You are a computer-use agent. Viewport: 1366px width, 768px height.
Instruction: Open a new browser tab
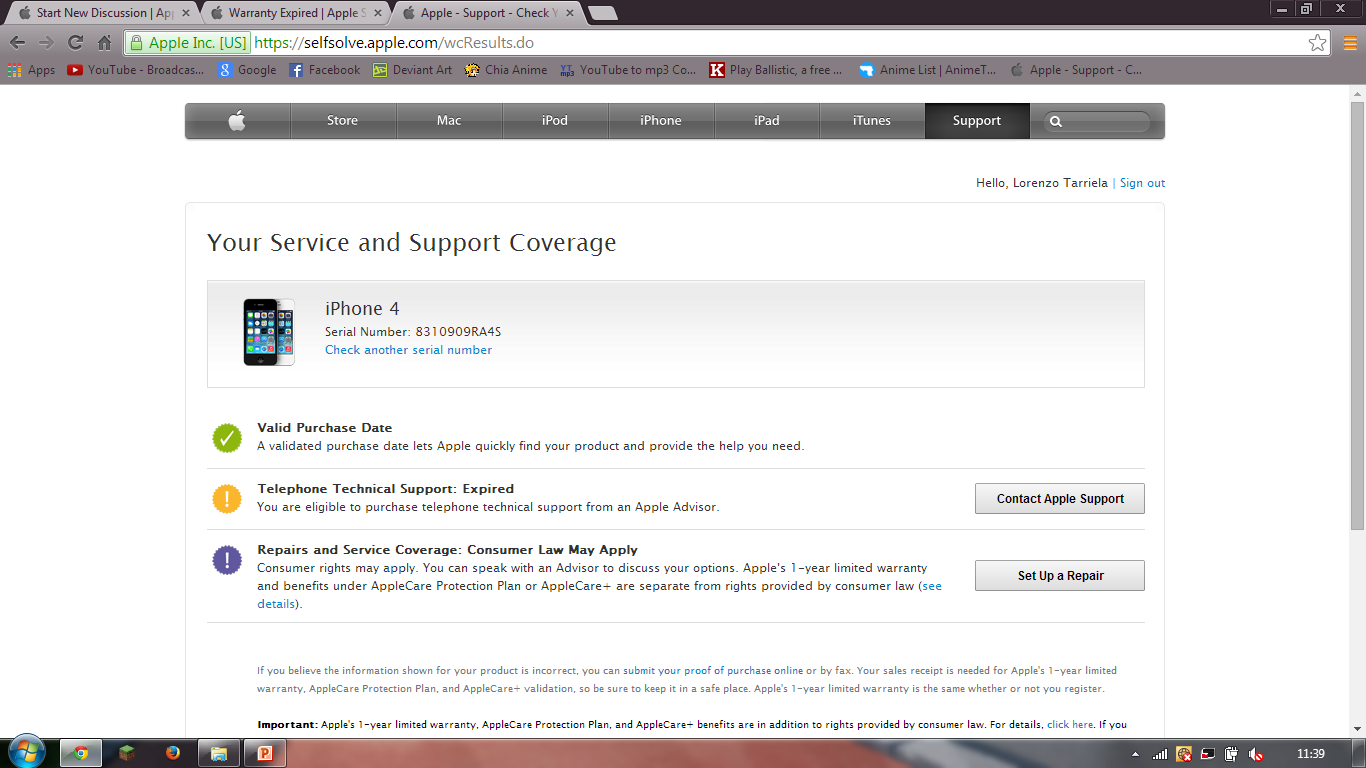(x=602, y=13)
